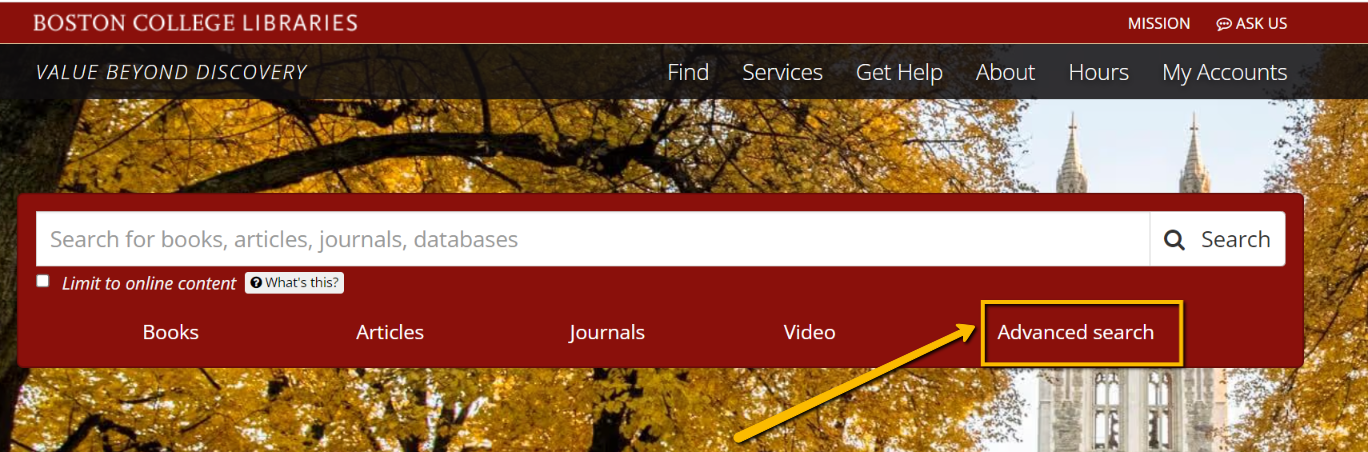Click the magnifying glass search icon
The height and width of the screenshot is (452, 1368).
1175,240
